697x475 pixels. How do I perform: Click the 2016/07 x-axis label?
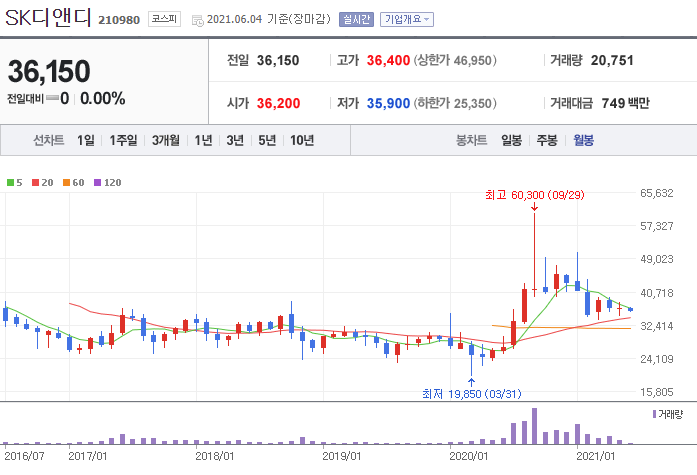(x=24, y=456)
